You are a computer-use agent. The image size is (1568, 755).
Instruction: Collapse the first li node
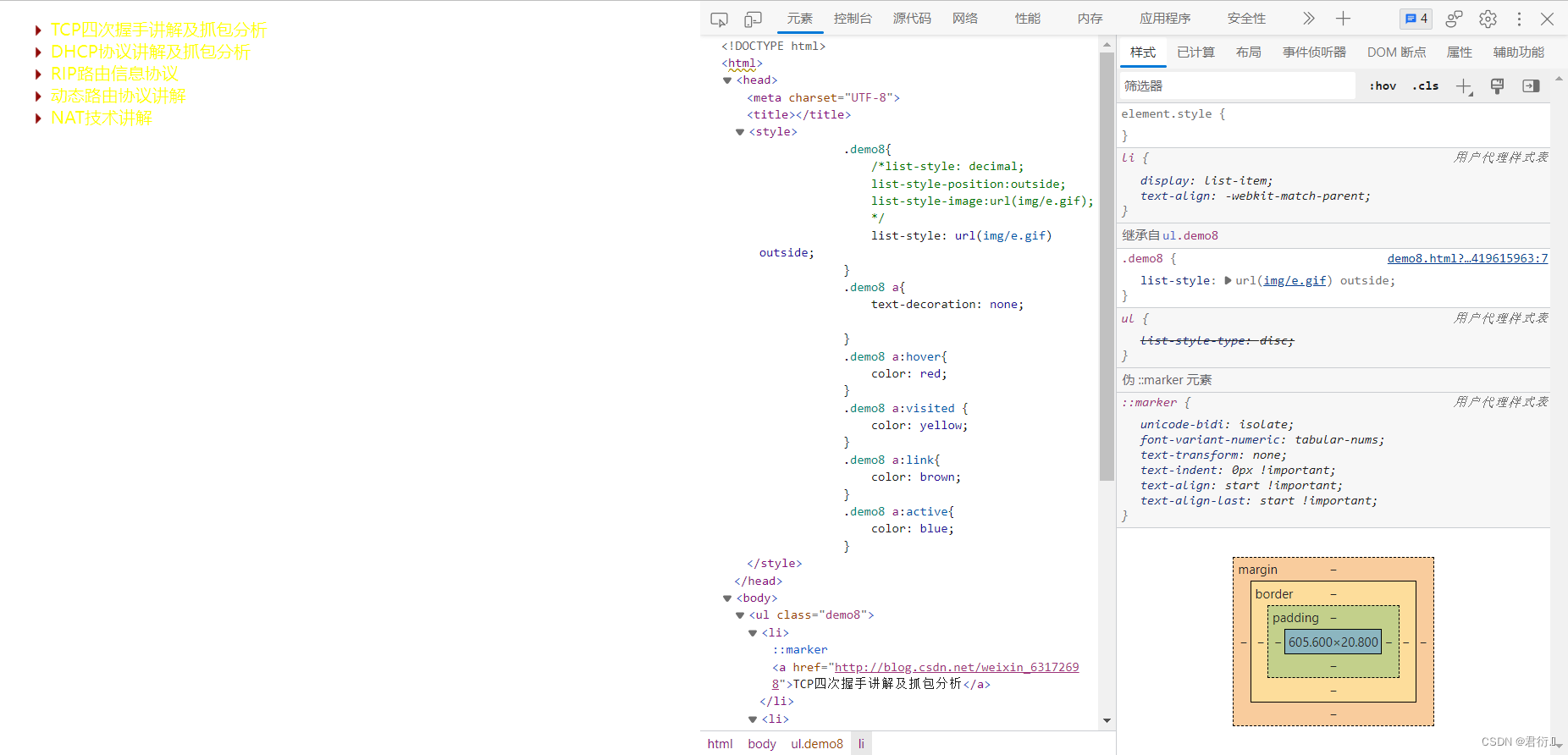[753, 633]
